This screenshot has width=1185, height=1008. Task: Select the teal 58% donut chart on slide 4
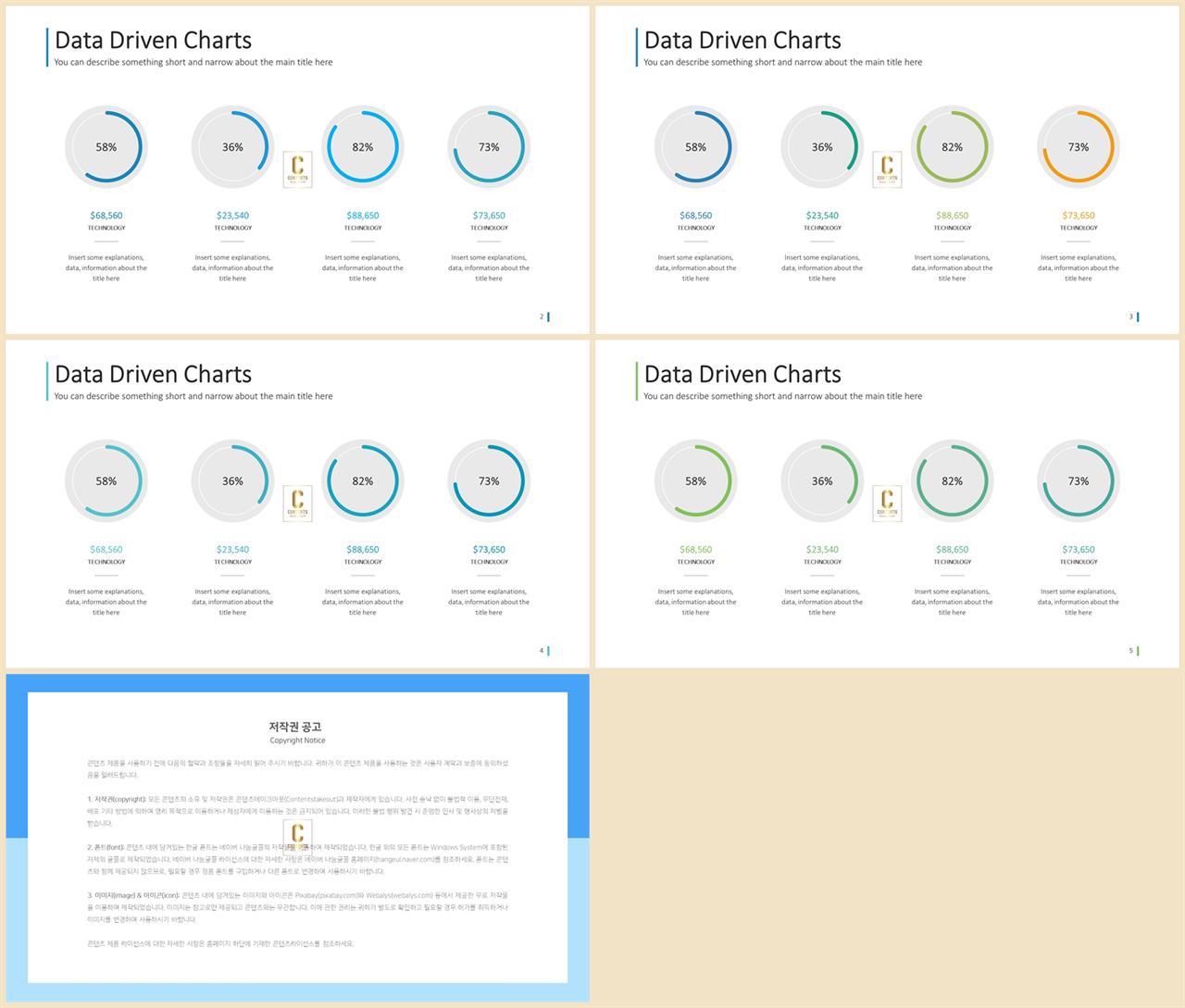coord(106,481)
